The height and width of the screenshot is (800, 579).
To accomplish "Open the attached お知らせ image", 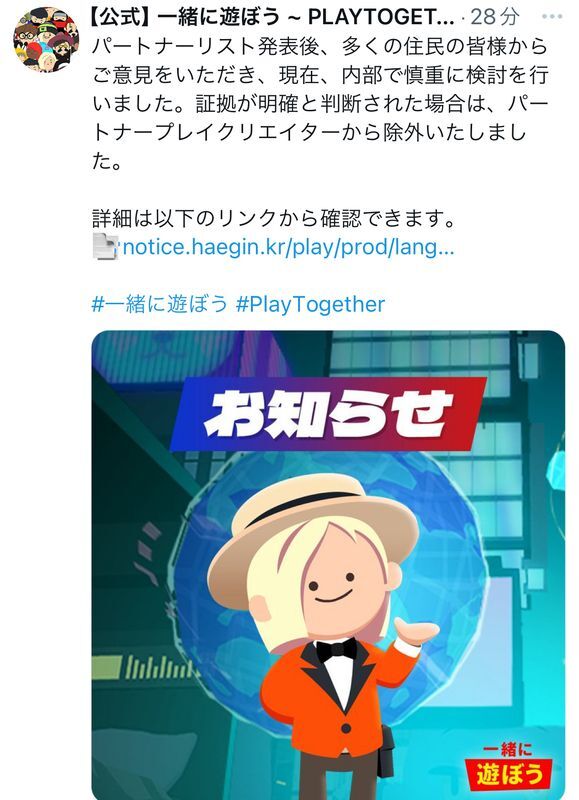I will [x=328, y=565].
